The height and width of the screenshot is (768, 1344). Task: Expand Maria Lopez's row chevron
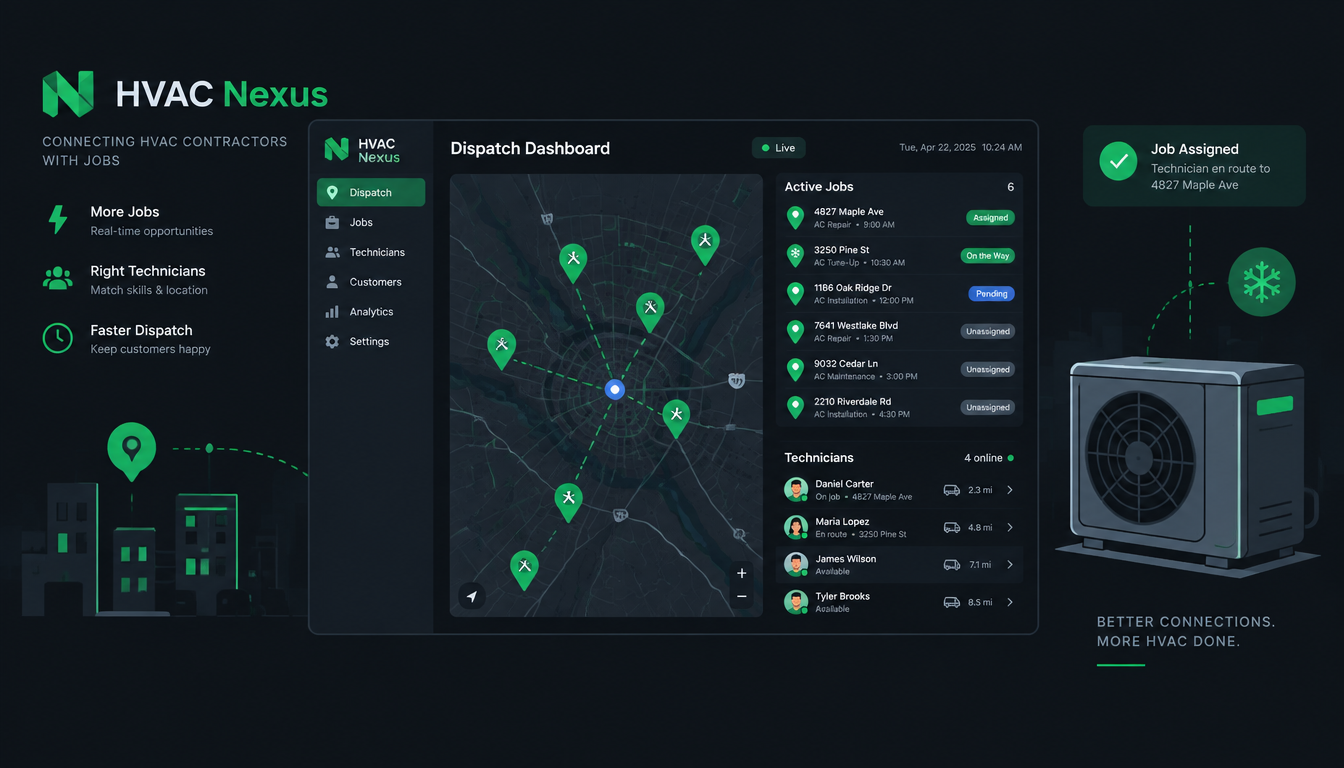(1010, 527)
